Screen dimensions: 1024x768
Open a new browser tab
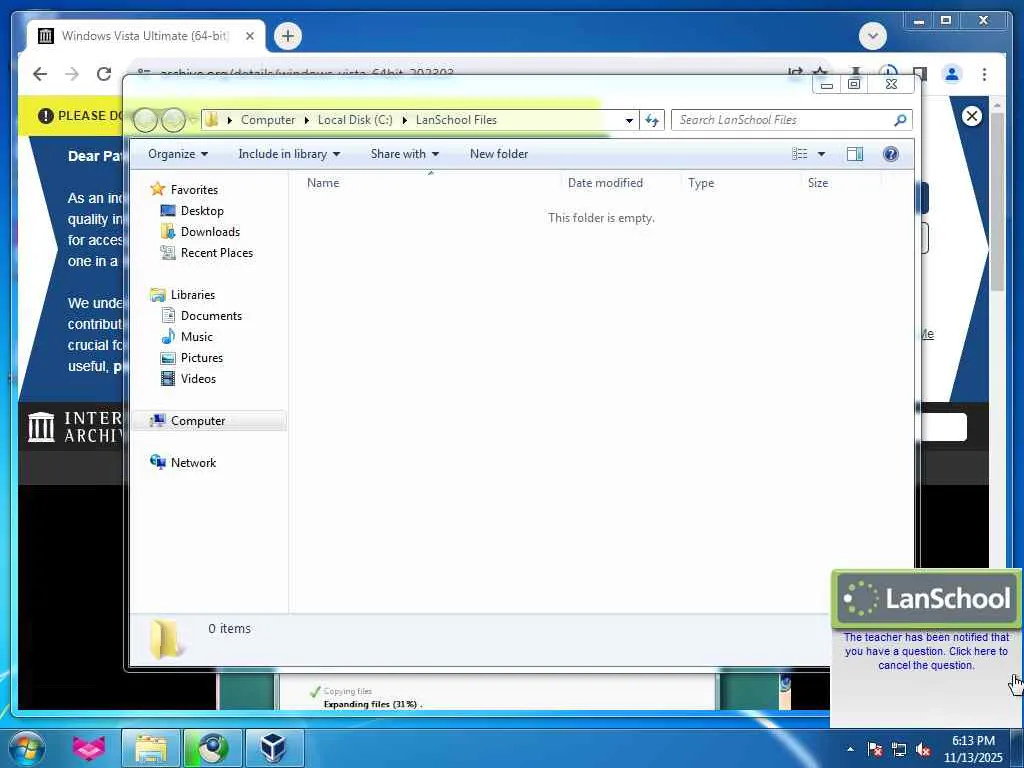tap(287, 36)
